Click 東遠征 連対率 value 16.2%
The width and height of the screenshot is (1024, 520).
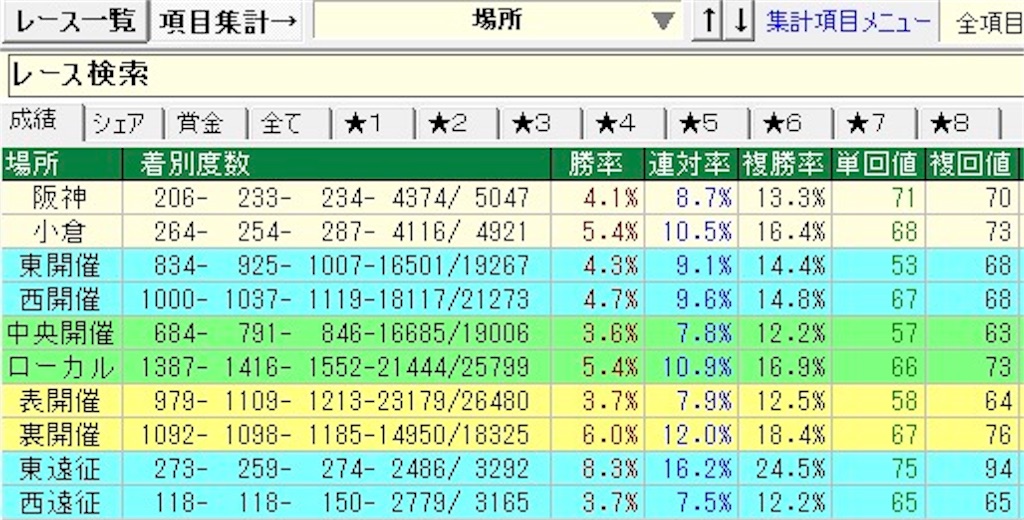coord(698,469)
